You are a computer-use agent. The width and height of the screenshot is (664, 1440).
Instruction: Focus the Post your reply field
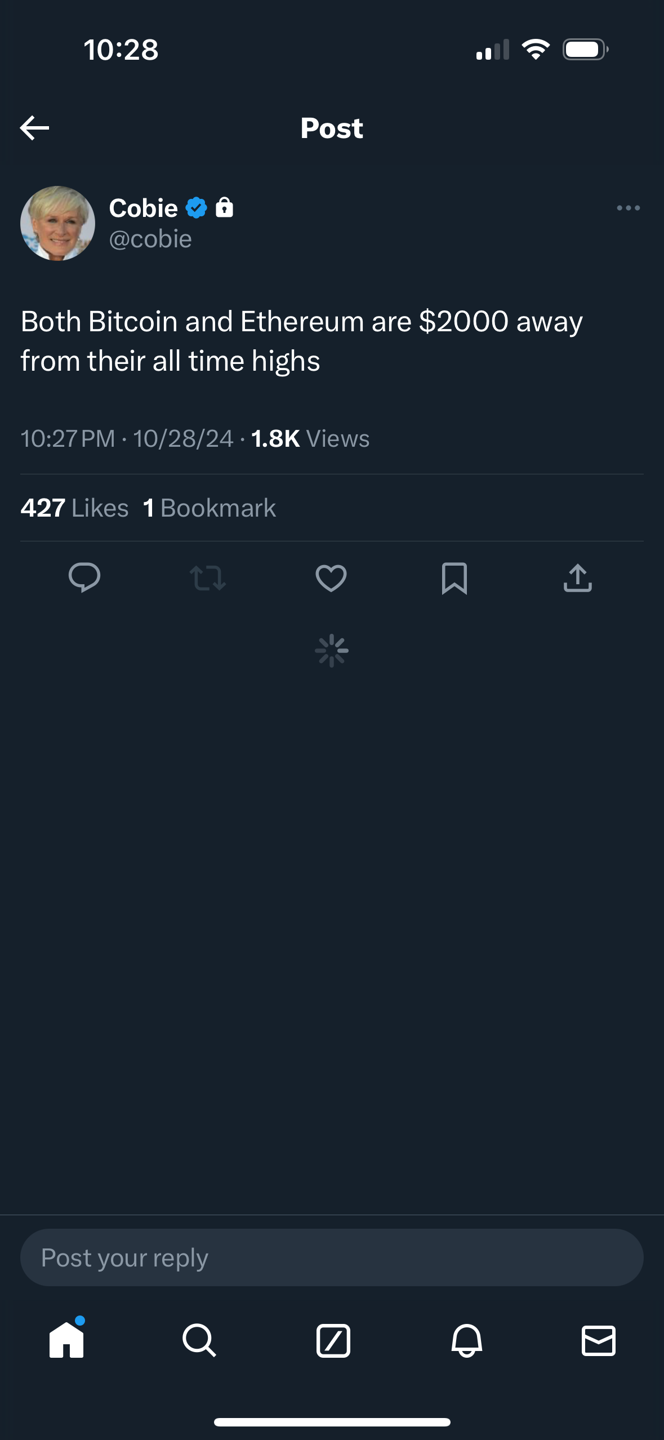click(331, 1258)
